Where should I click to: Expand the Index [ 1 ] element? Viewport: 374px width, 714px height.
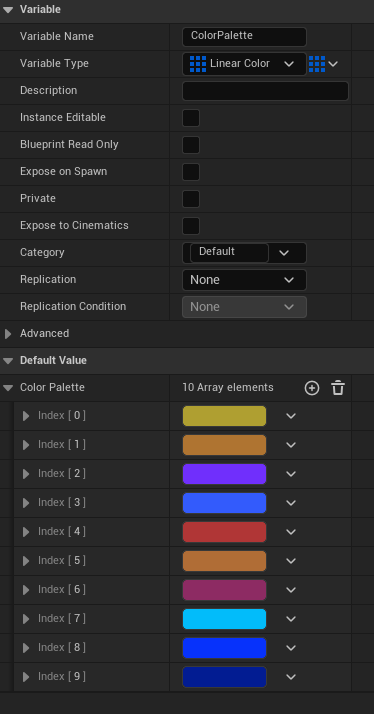click(26, 445)
